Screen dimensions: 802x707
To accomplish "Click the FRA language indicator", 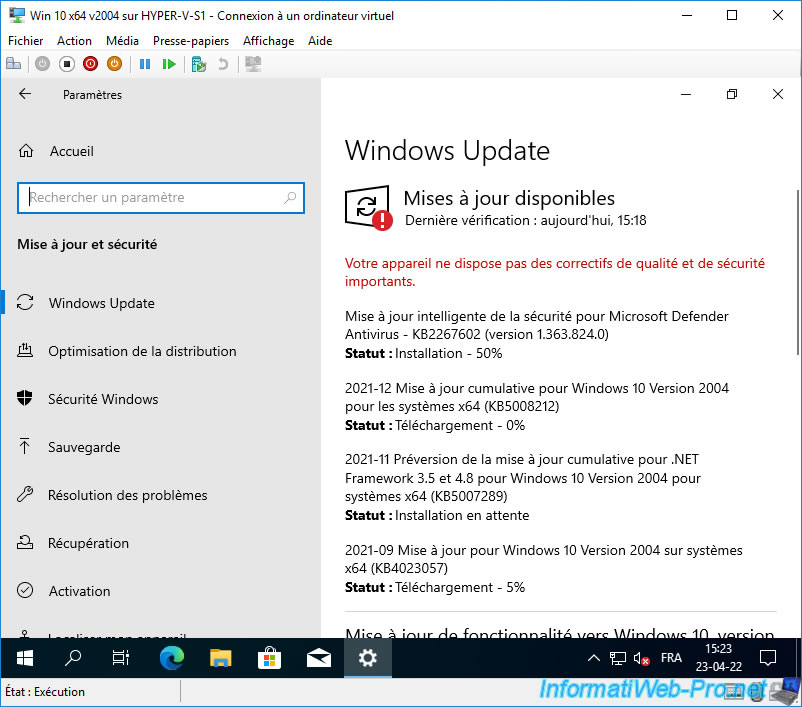I will [671, 658].
